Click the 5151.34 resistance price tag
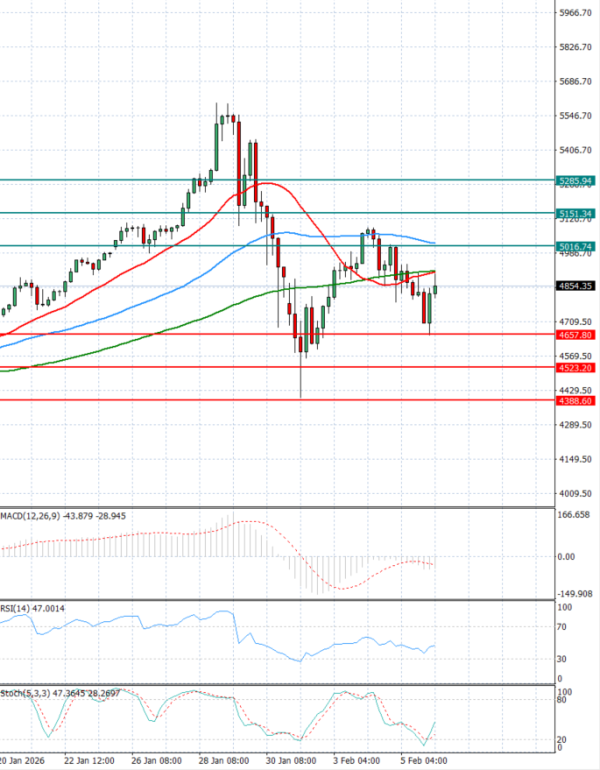The image size is (600, 770). 575,213
